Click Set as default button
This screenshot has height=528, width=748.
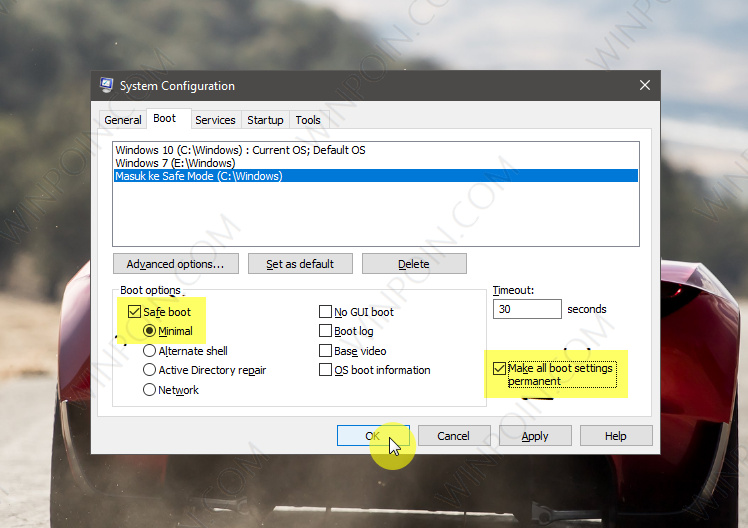[300, 264]
